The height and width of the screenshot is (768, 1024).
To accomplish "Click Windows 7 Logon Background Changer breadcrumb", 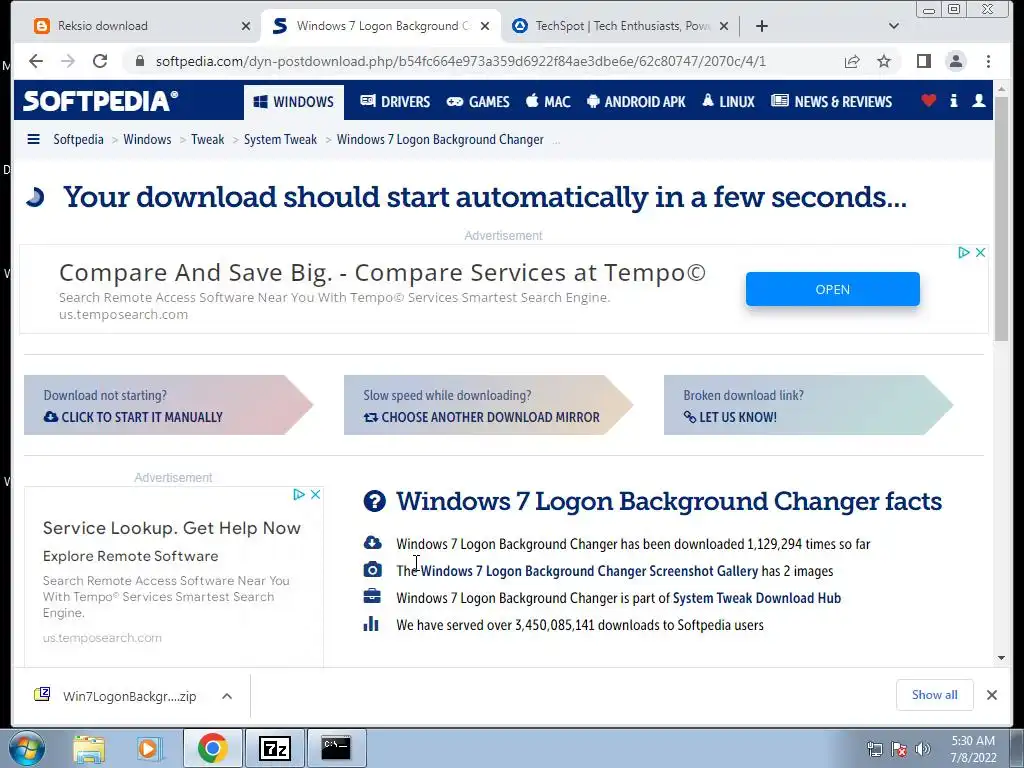I will click(440, 139).
